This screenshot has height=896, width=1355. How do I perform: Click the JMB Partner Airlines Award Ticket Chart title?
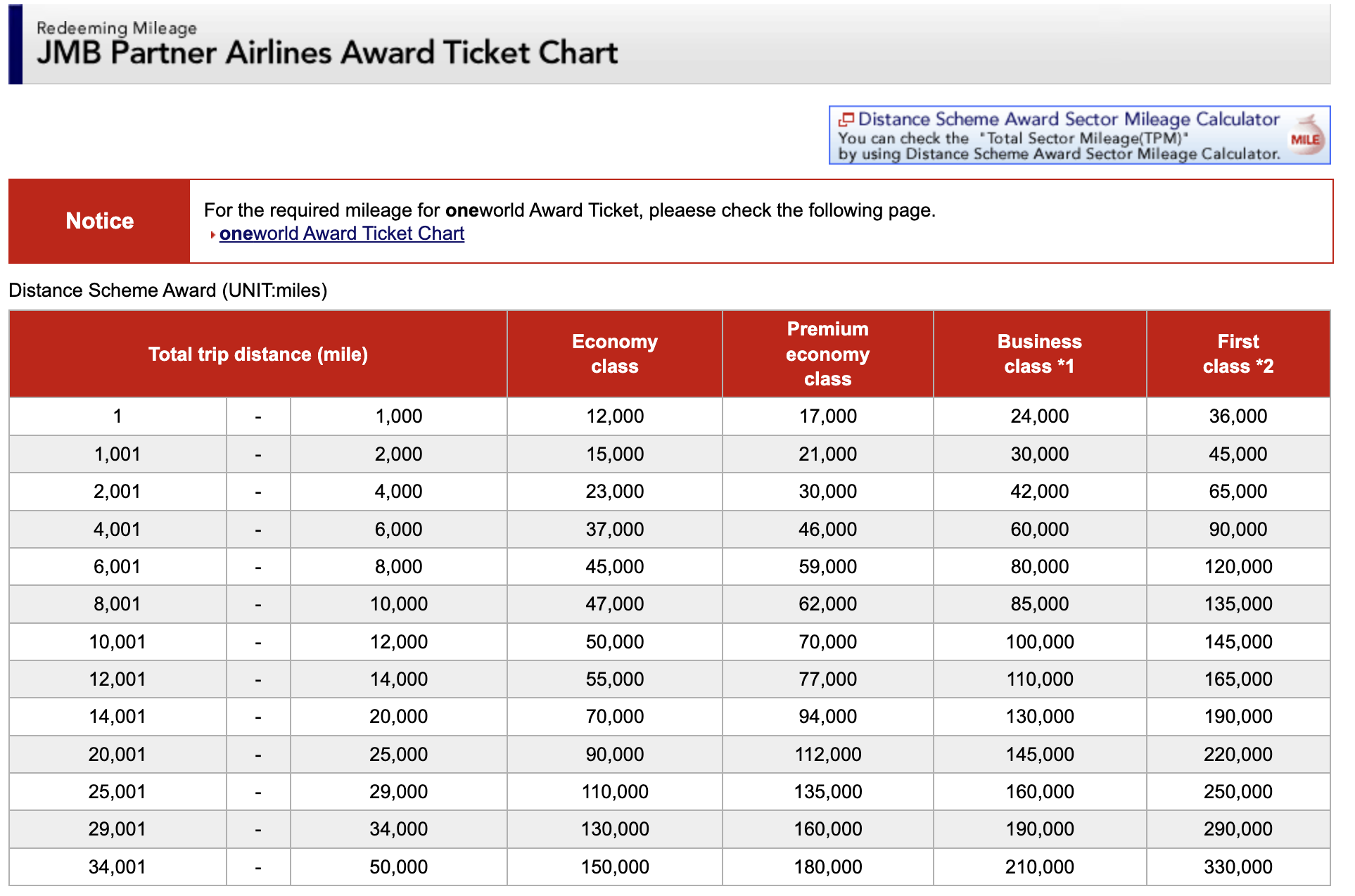(x=327, y=53)
